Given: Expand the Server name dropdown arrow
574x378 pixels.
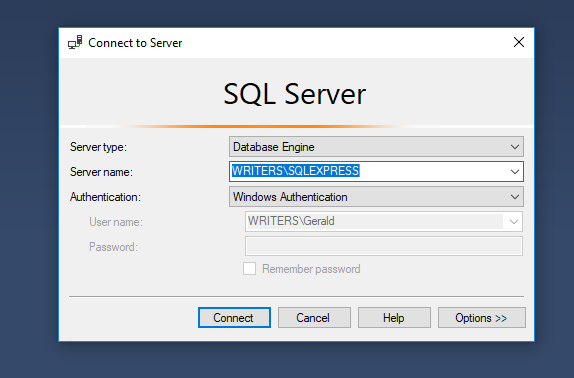Looking at the screenshot, I should click(x=515, y=172).
